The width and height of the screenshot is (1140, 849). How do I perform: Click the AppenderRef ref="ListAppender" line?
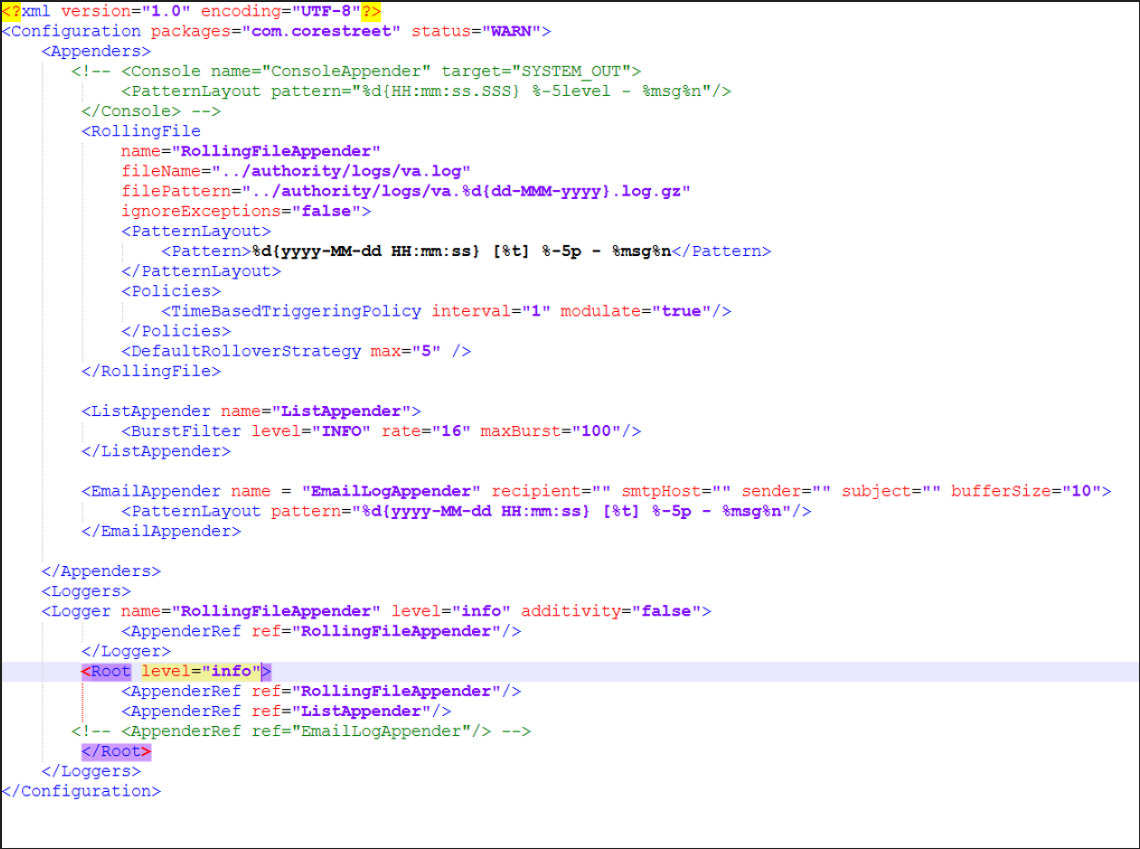coord(285,711)
